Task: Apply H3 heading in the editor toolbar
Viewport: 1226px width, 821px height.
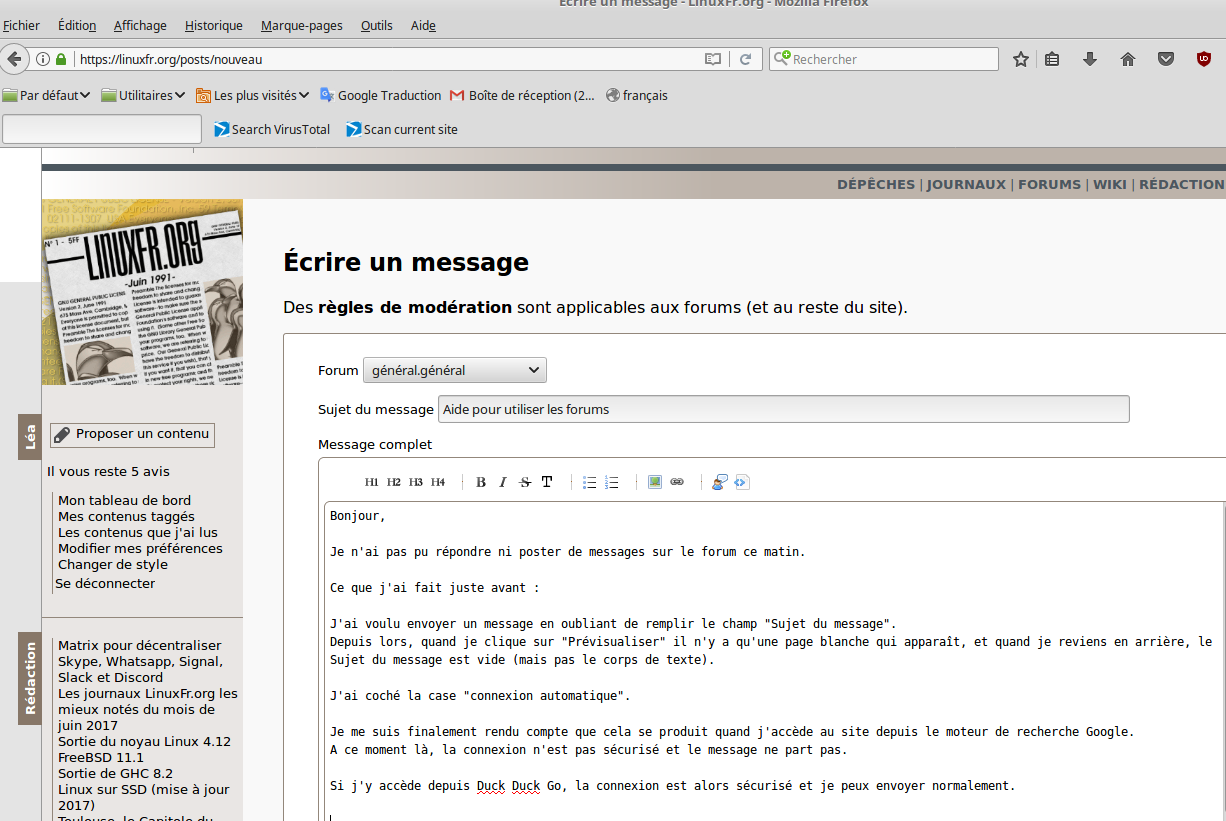Action: tap(416, 482)
